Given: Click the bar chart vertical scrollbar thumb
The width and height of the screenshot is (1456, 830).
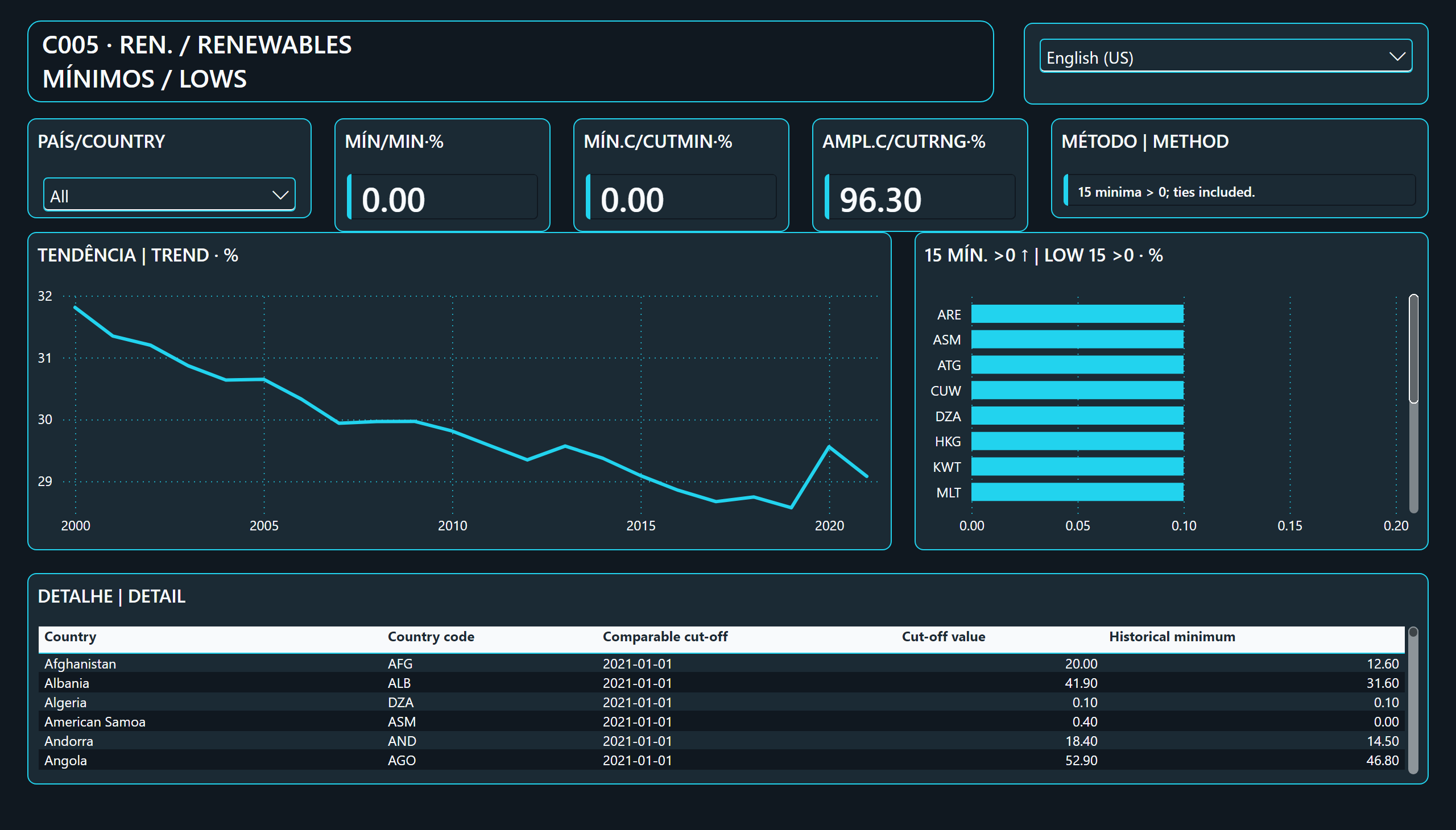Looking at the screenshot, I should click(x=1413, y=348).
